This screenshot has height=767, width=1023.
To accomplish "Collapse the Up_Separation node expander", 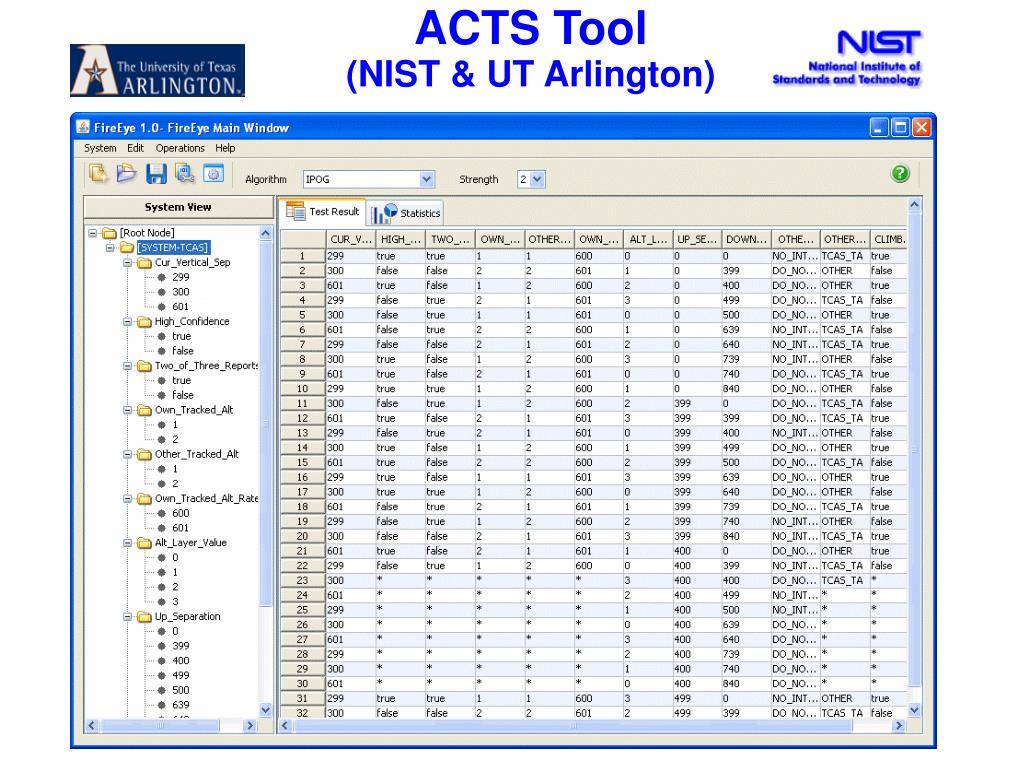I will click(x=128, y=616).
